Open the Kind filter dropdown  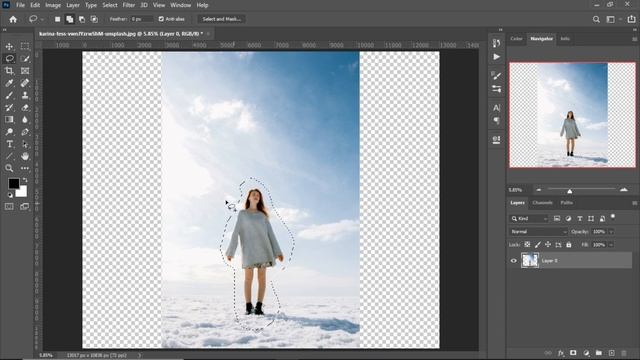tap(529, 219)
